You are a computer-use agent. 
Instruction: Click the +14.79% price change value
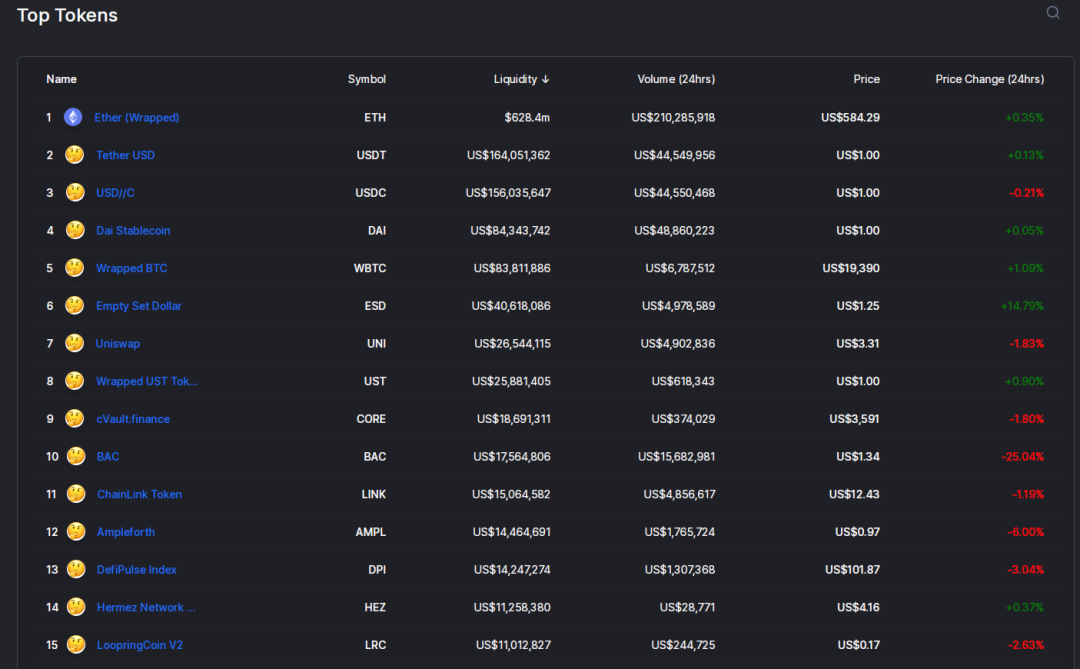click(x=1022, y=306)
